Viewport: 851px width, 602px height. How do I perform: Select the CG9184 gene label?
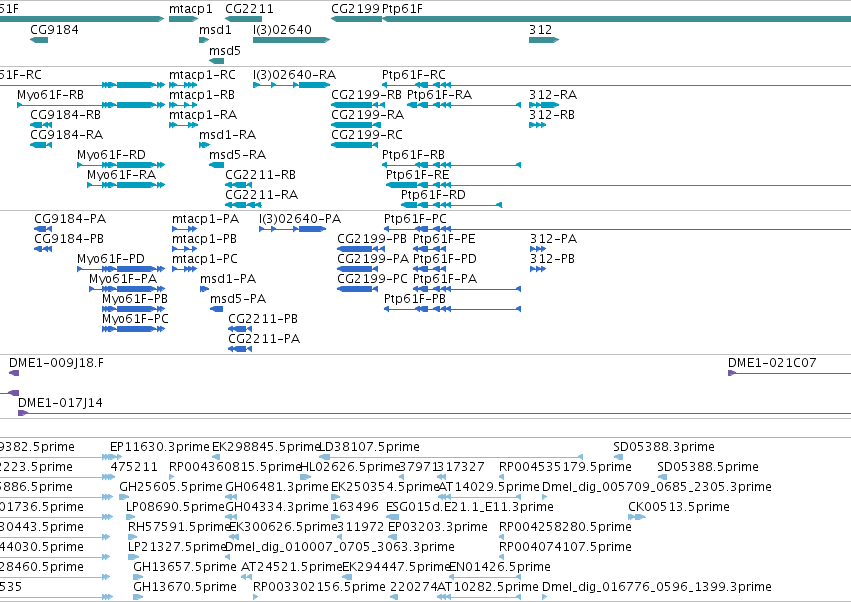(x=54, y=29)
